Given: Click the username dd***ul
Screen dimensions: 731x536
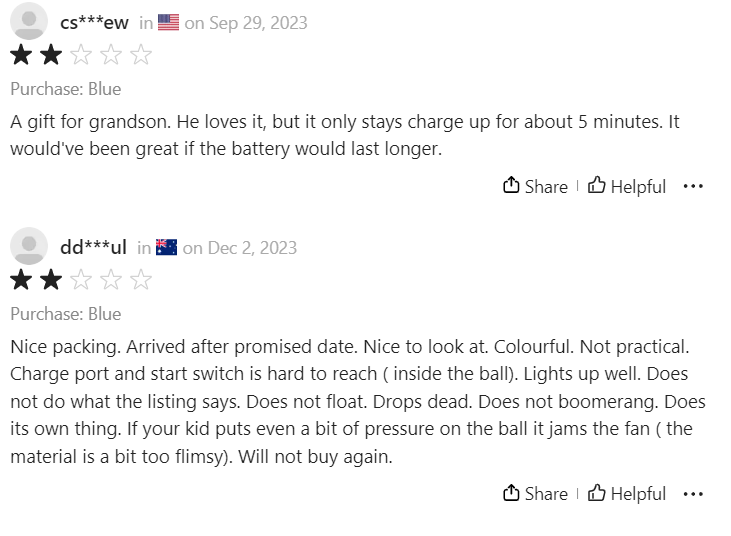Looking at the screenshot, I should click(93, 248).
